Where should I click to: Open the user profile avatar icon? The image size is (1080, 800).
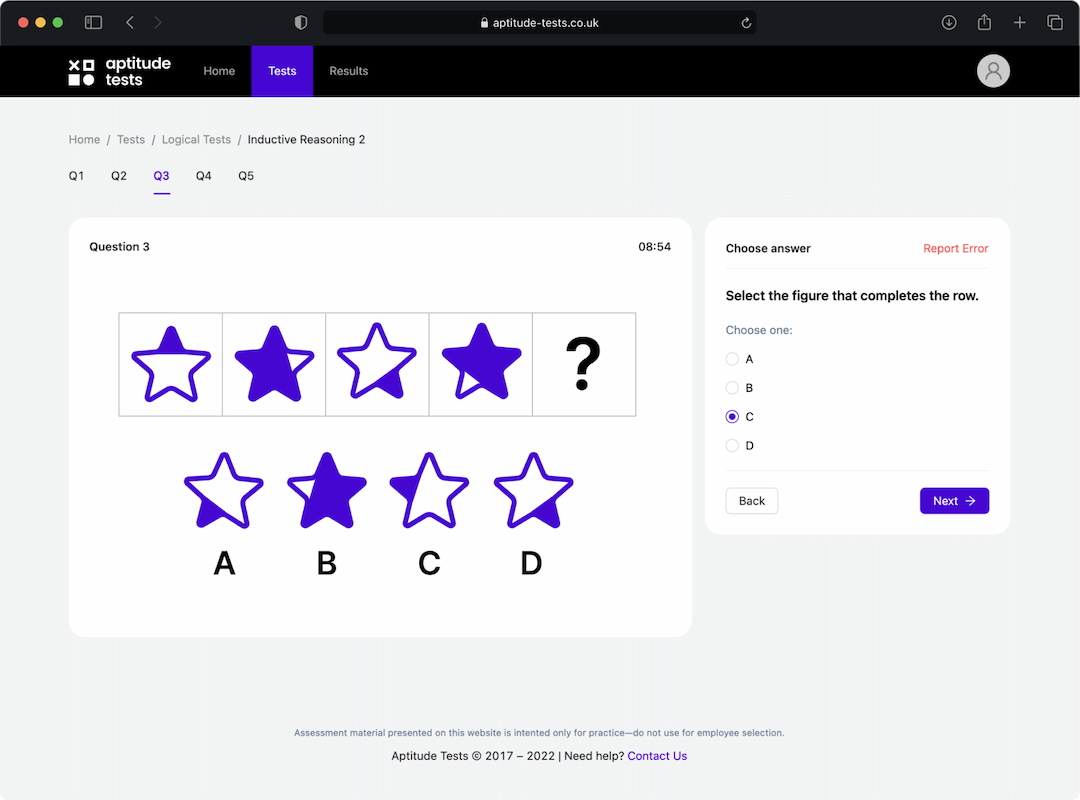(993, 71)
